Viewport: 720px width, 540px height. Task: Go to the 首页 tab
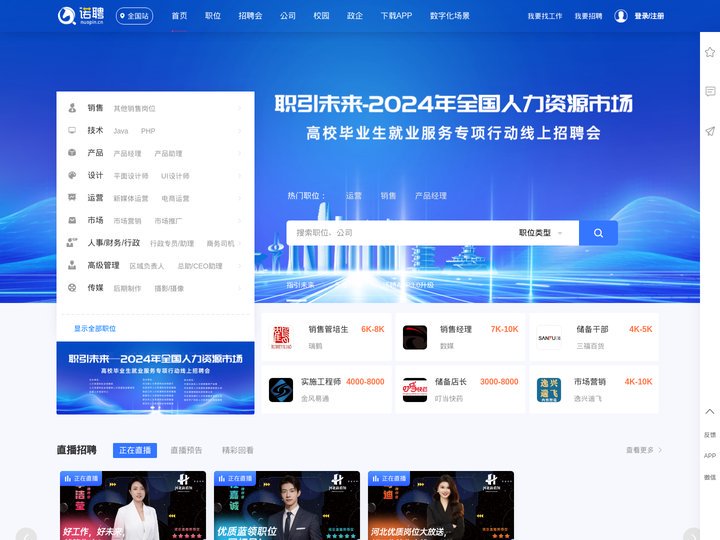[x=179, y=16]
